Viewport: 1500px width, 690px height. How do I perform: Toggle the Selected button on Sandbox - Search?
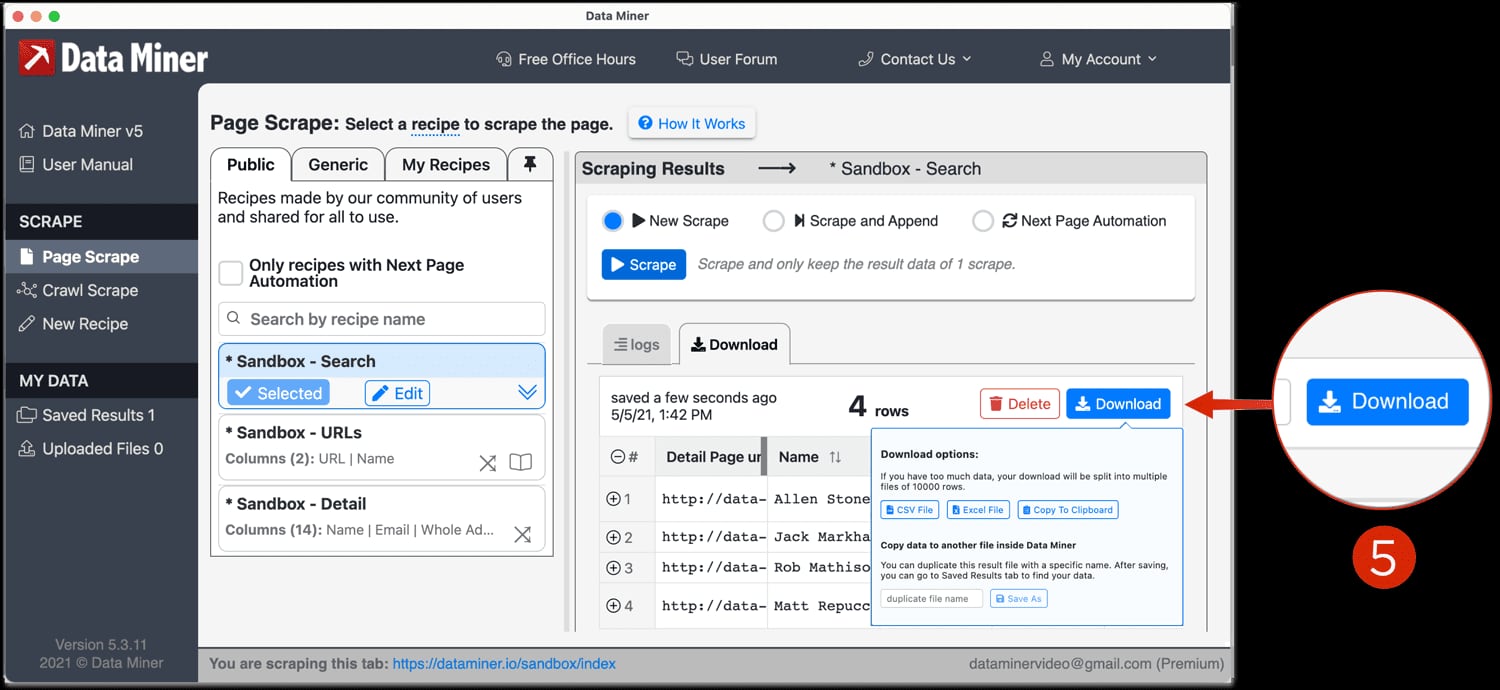point(277,393)
